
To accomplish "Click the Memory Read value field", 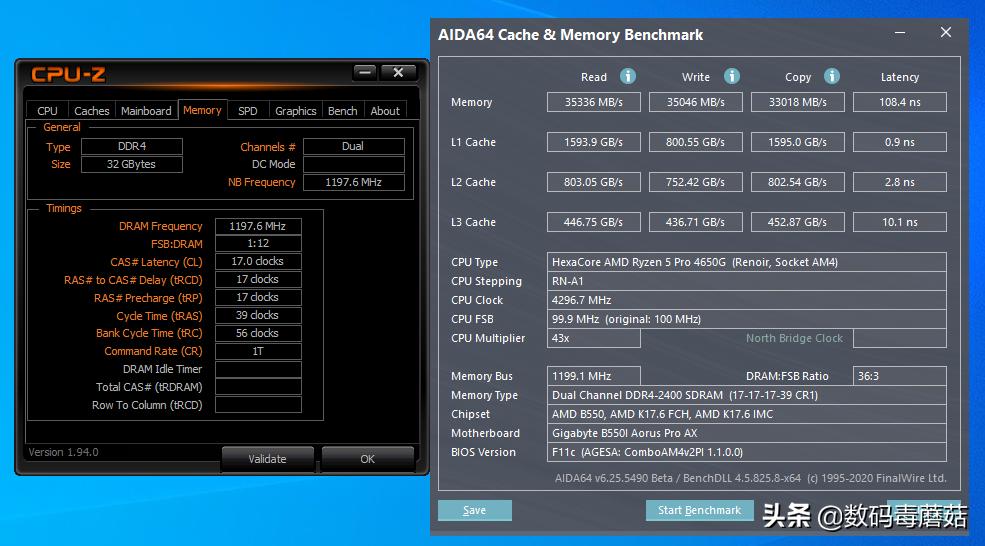I will pyautogui.click(x=594, y=102).
